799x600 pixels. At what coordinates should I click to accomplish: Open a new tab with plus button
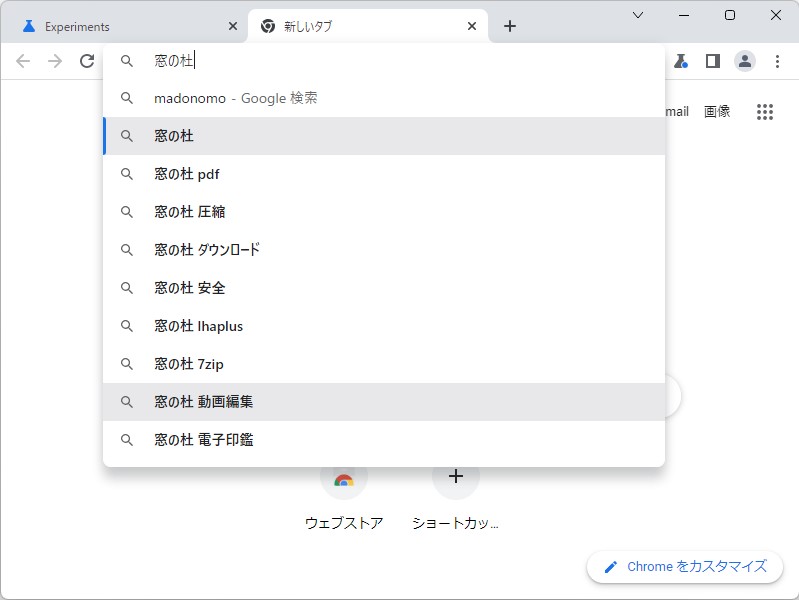[x=510, y=26]
